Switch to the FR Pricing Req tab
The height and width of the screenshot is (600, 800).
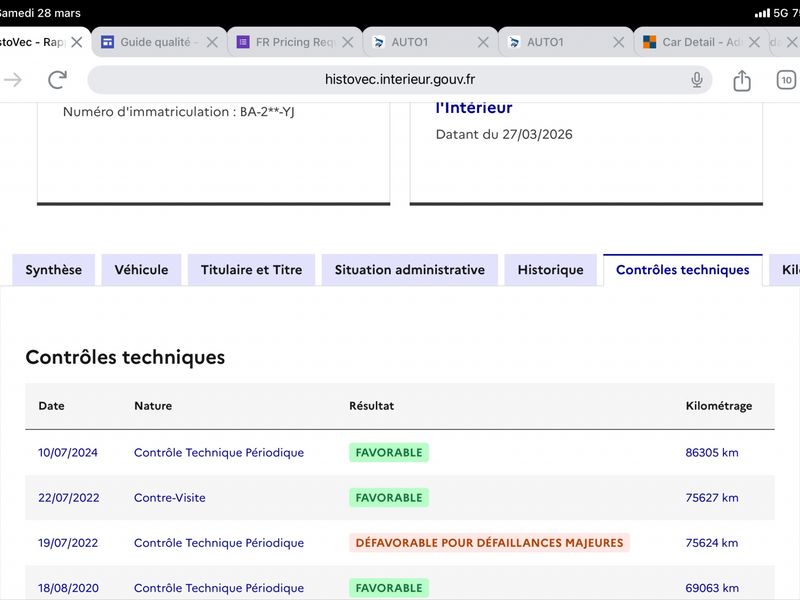coord(294,42)
